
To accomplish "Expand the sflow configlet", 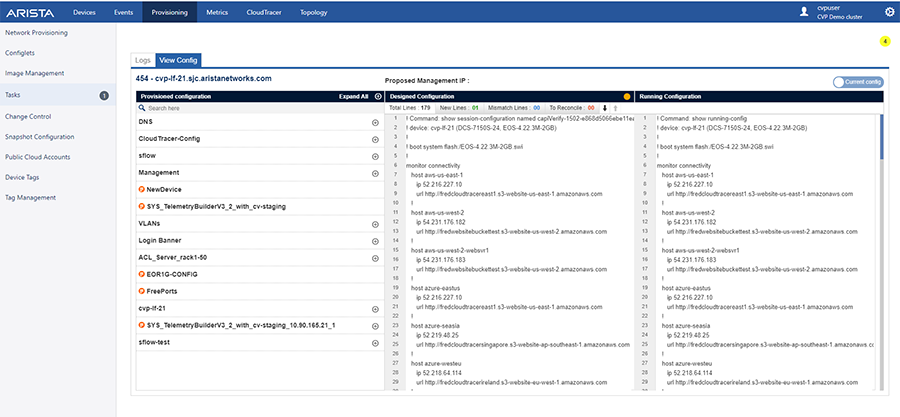I will coord(375,157).
